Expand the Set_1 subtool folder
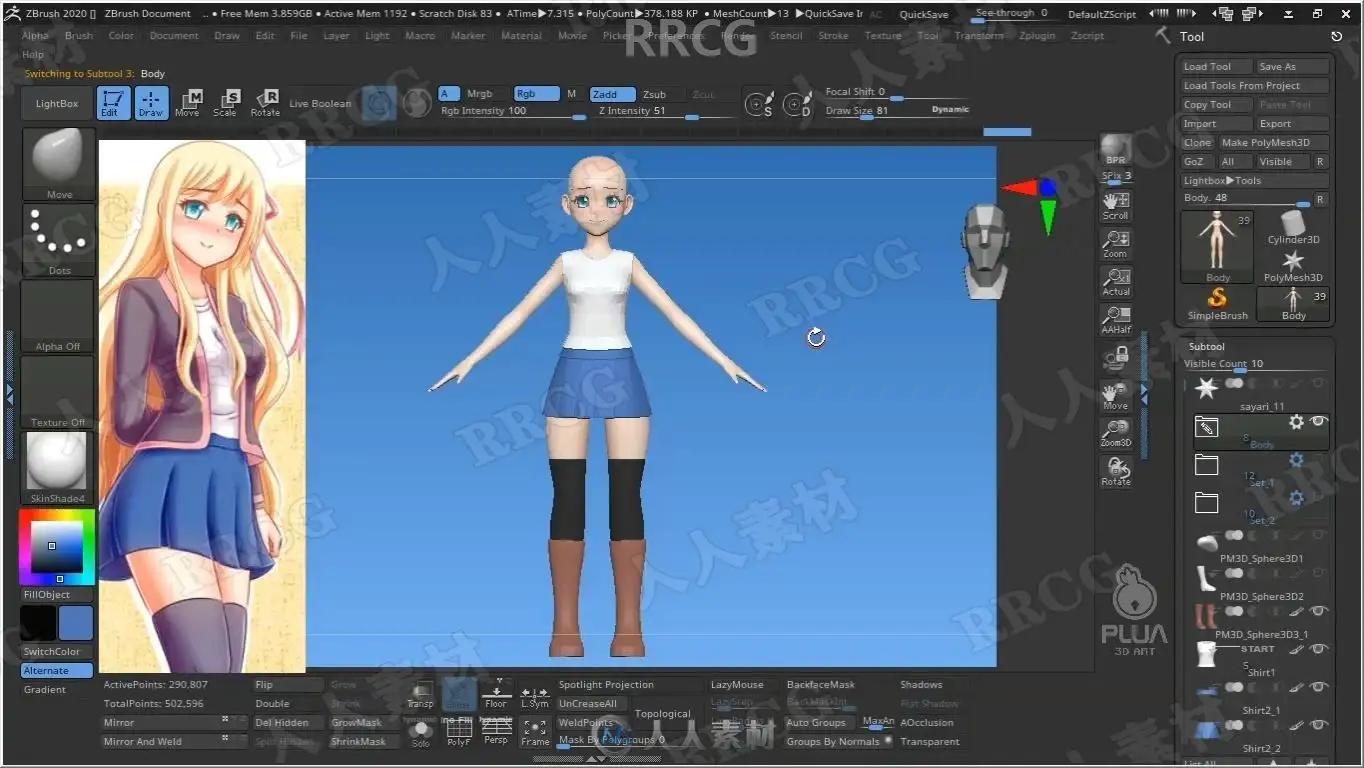The image size is (1364, 768). [x=1207, y=465]
